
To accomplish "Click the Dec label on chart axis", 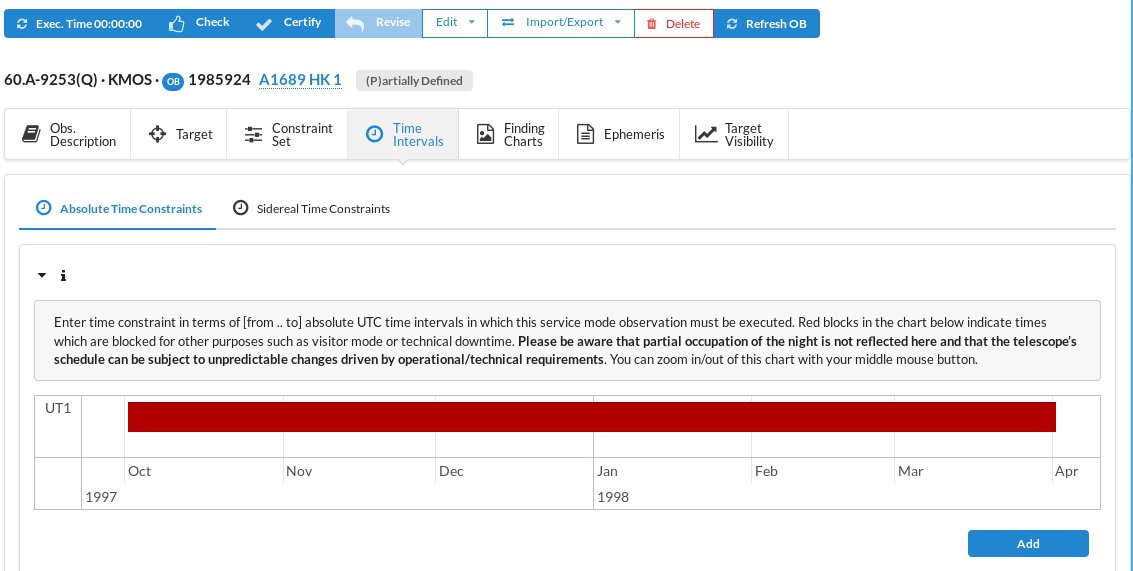I will 452,471.
